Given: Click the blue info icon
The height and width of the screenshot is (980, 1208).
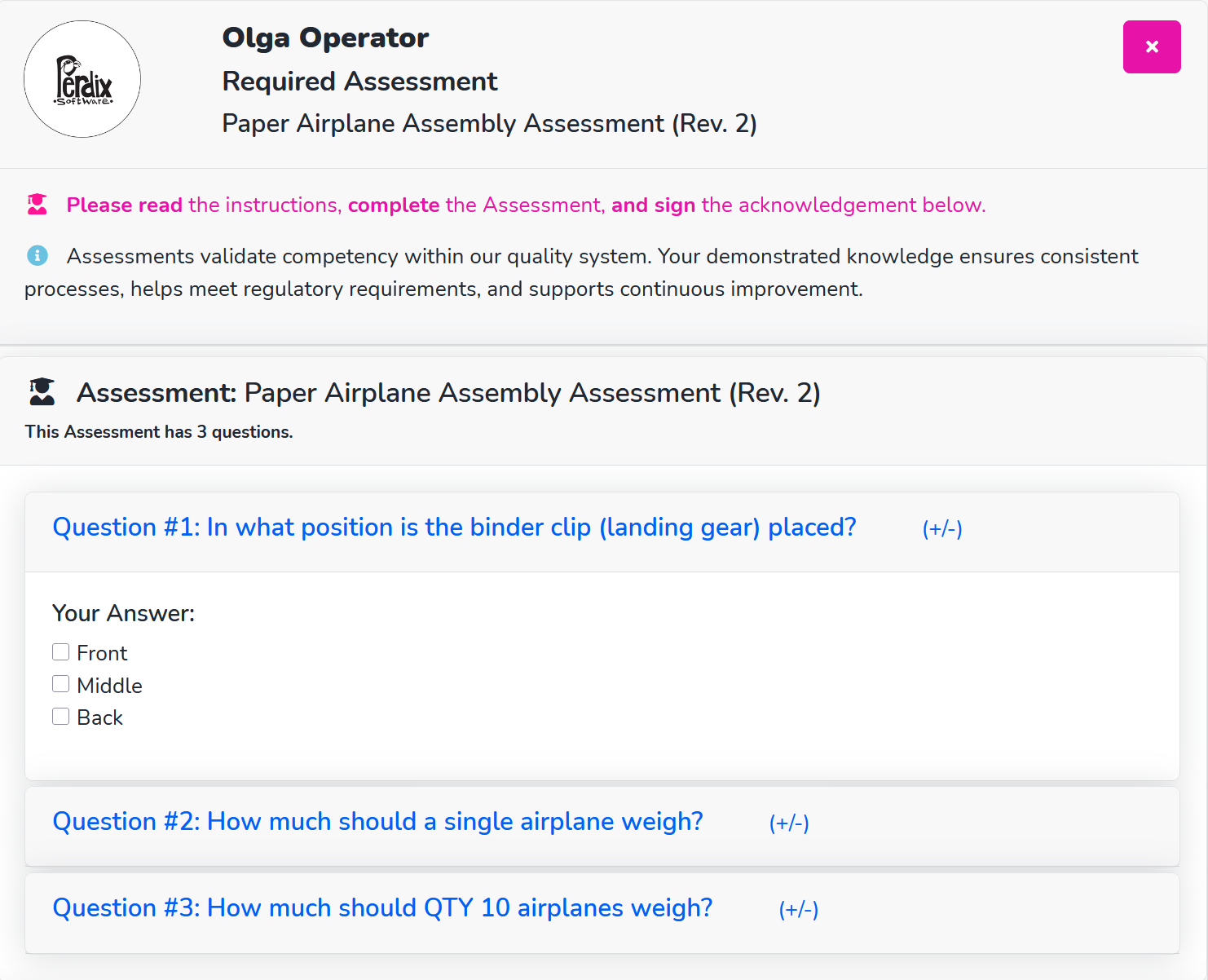Looking at the screenshot, I should point(37,256).
